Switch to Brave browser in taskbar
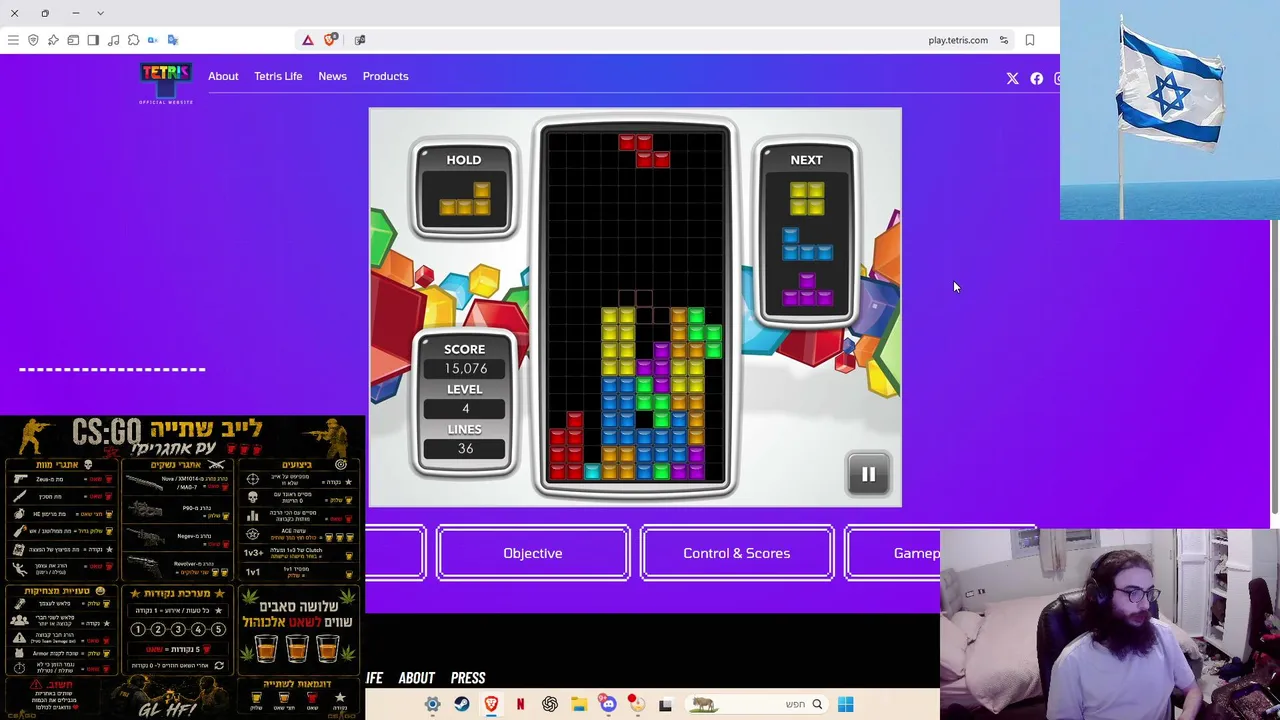1280x720 pixels. coord(491,704)
